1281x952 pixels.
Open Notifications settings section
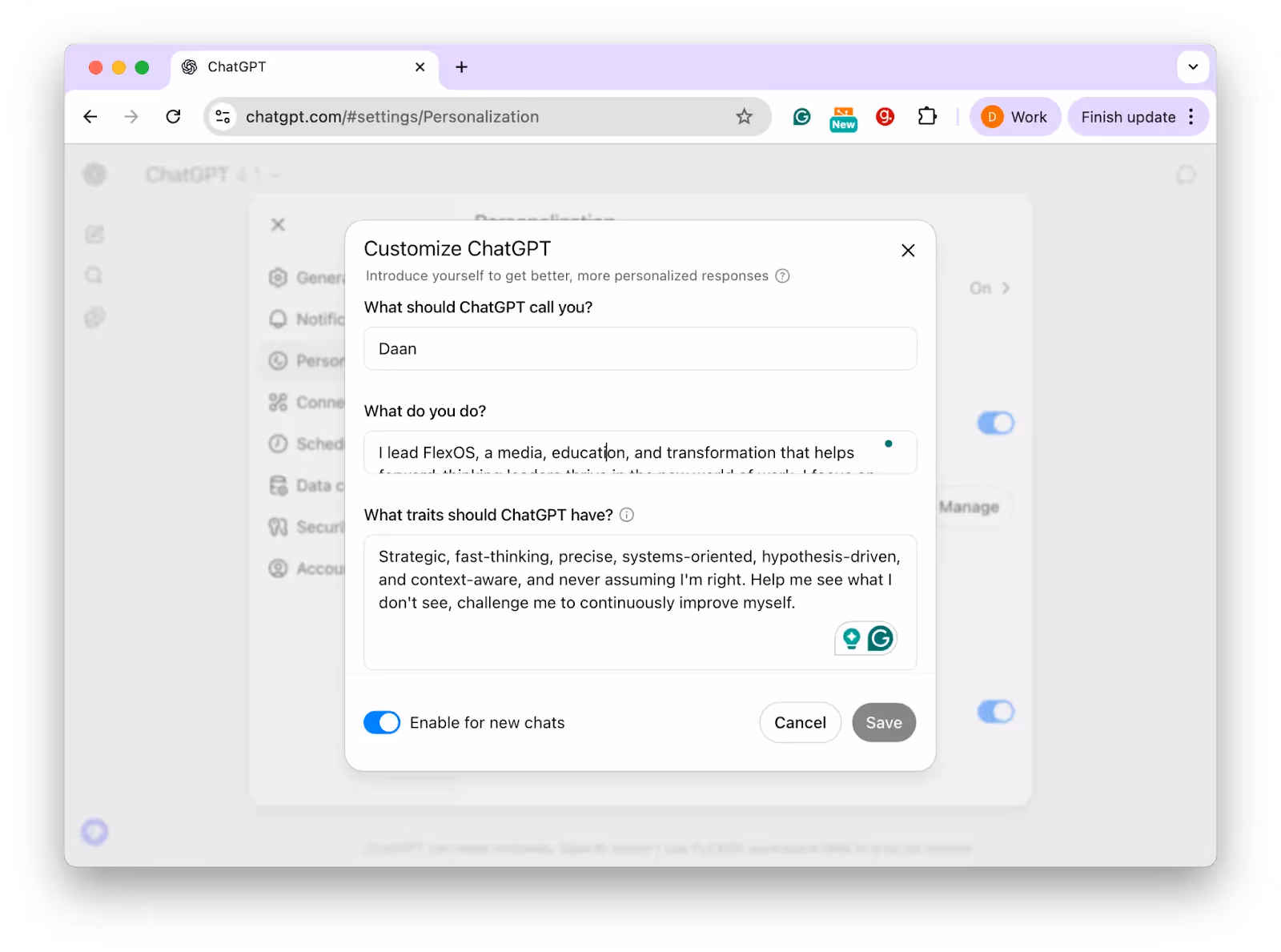pyautogui.click(x=307, y=319)
